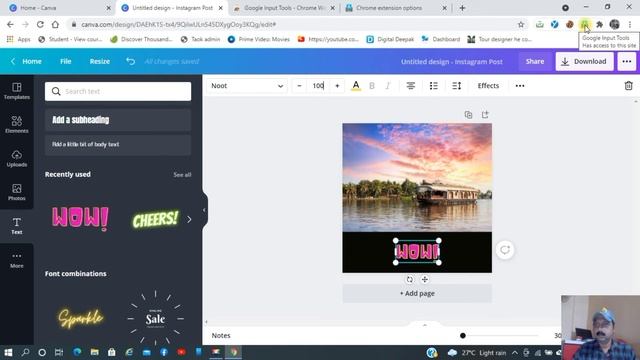Change text alignment
This screenshot has width=640, height=360.
coord(411,86)
